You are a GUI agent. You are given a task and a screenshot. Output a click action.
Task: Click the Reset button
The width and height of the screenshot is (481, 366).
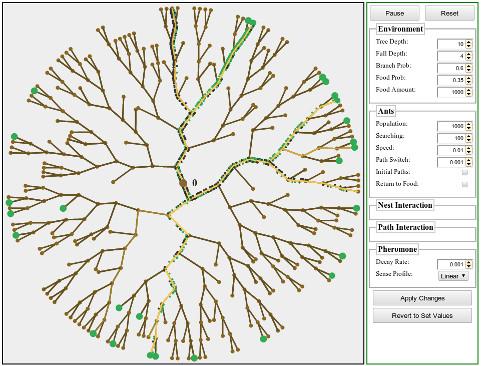click(x=450, y=13)
